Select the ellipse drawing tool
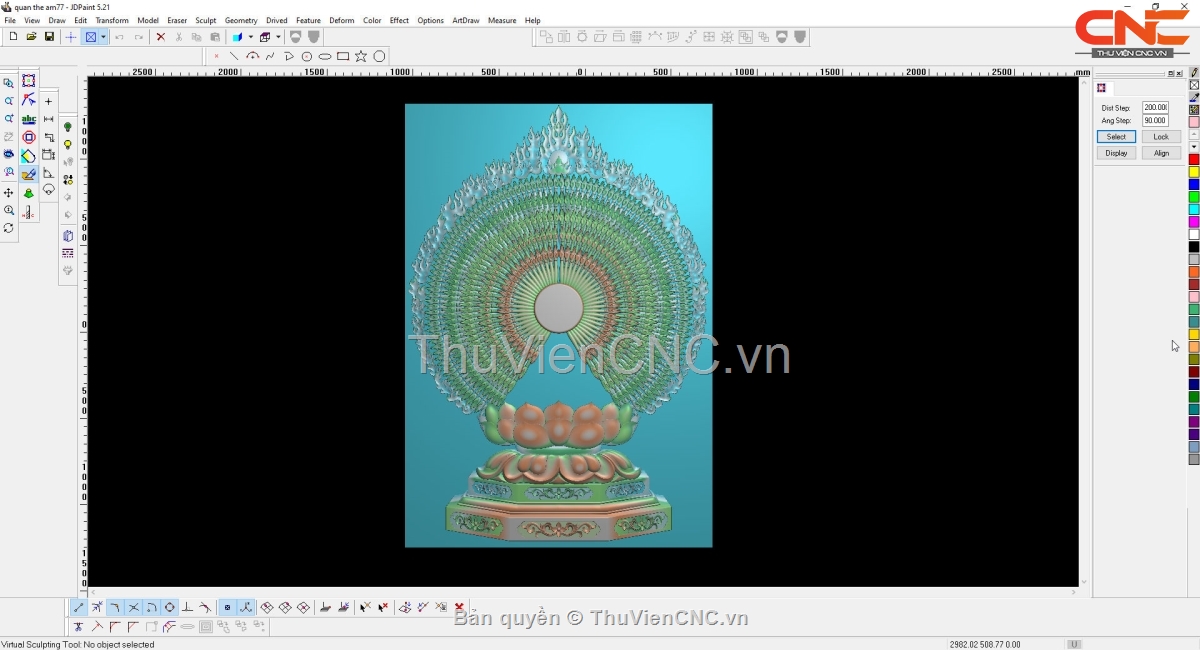The height and width of the screenshot is (650, 1200). (x=325, y=57)
